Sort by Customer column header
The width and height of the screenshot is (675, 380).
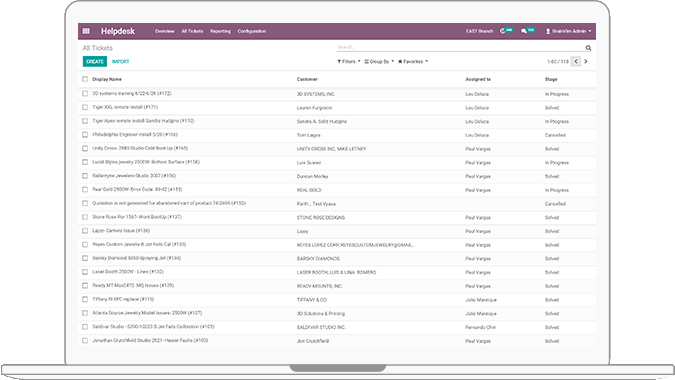(x=307, y=79)
